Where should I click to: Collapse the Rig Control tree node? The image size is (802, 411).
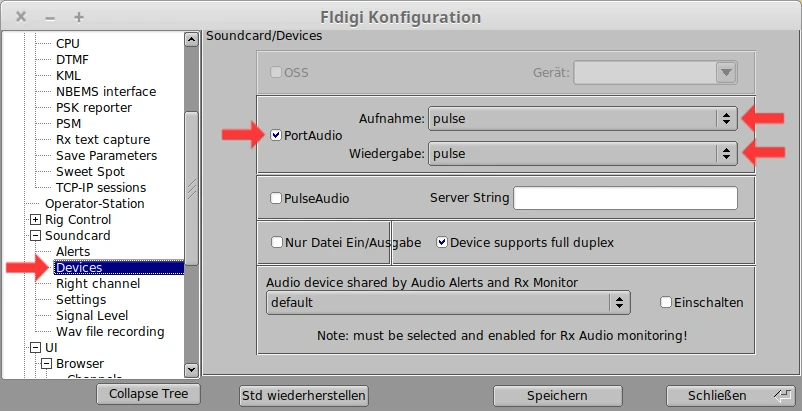click(x=36, y=220)
